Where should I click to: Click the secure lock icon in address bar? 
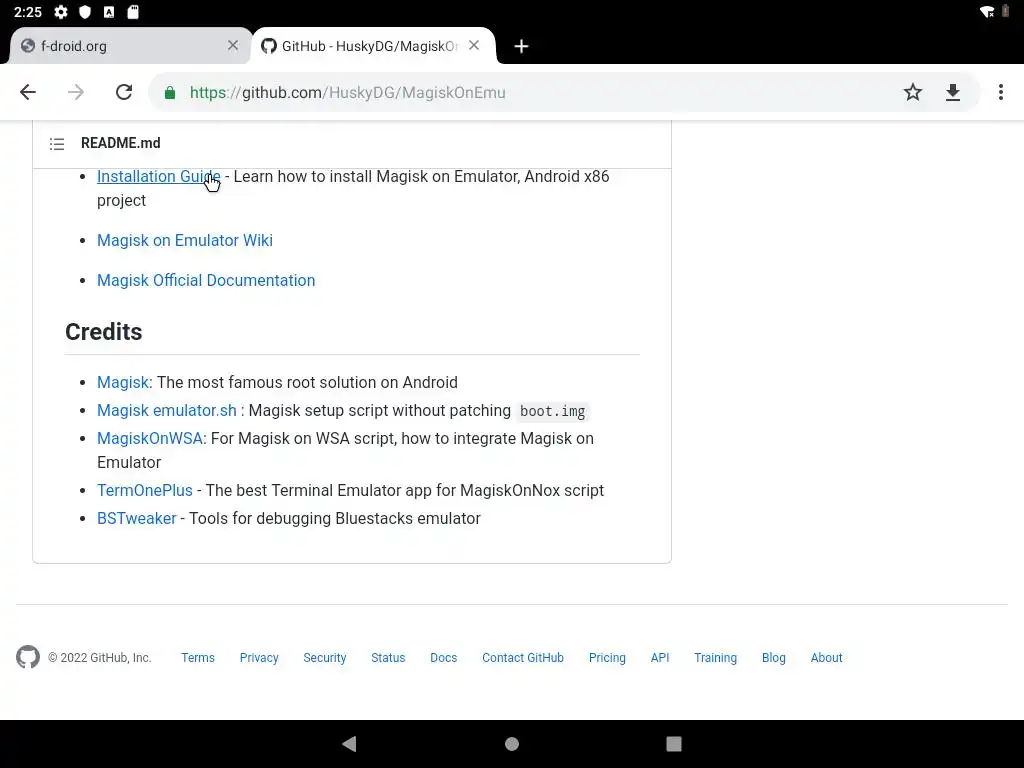coord(170,93)
